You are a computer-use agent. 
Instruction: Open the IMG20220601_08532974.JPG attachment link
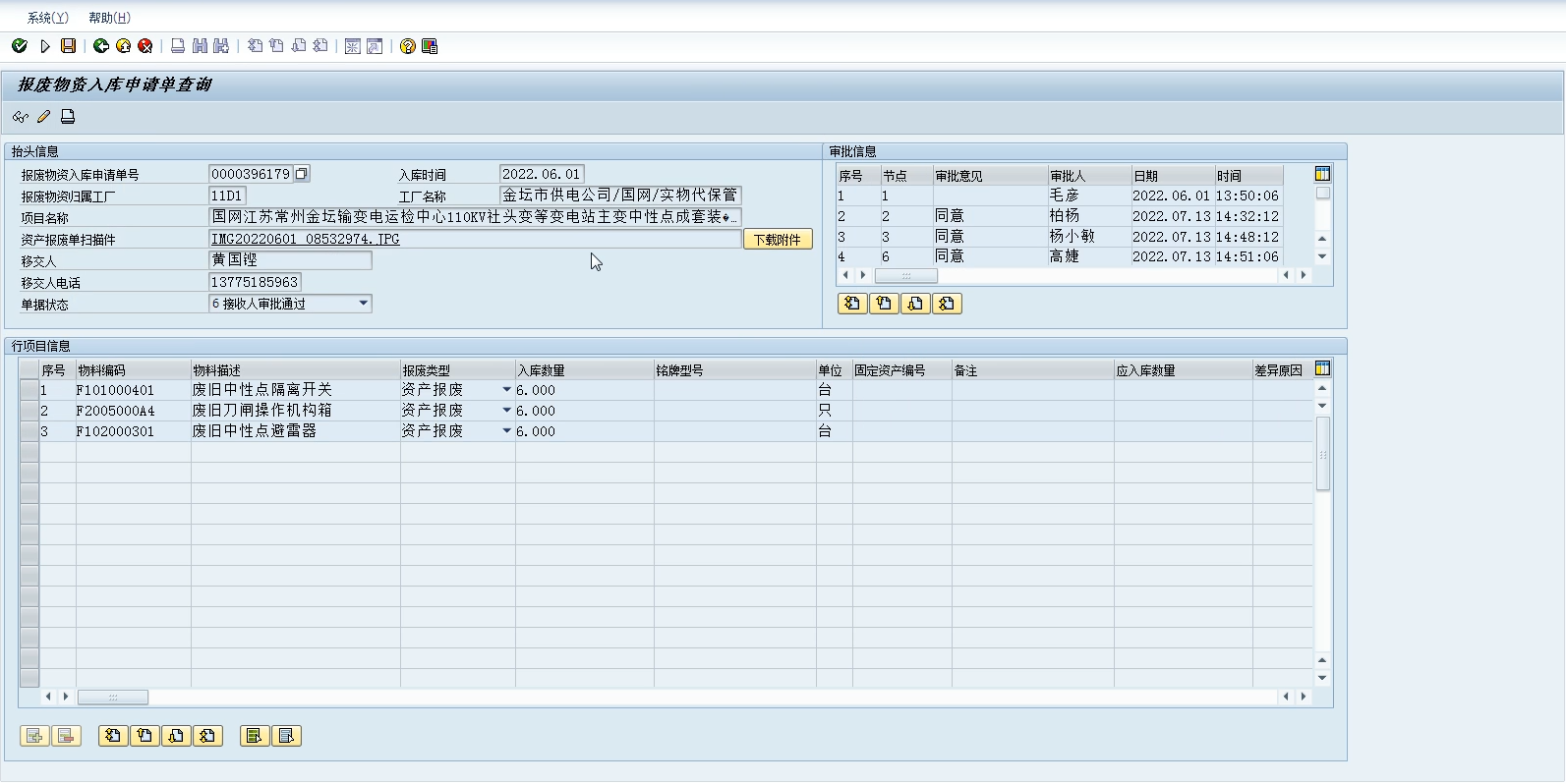tap(306, 239)
